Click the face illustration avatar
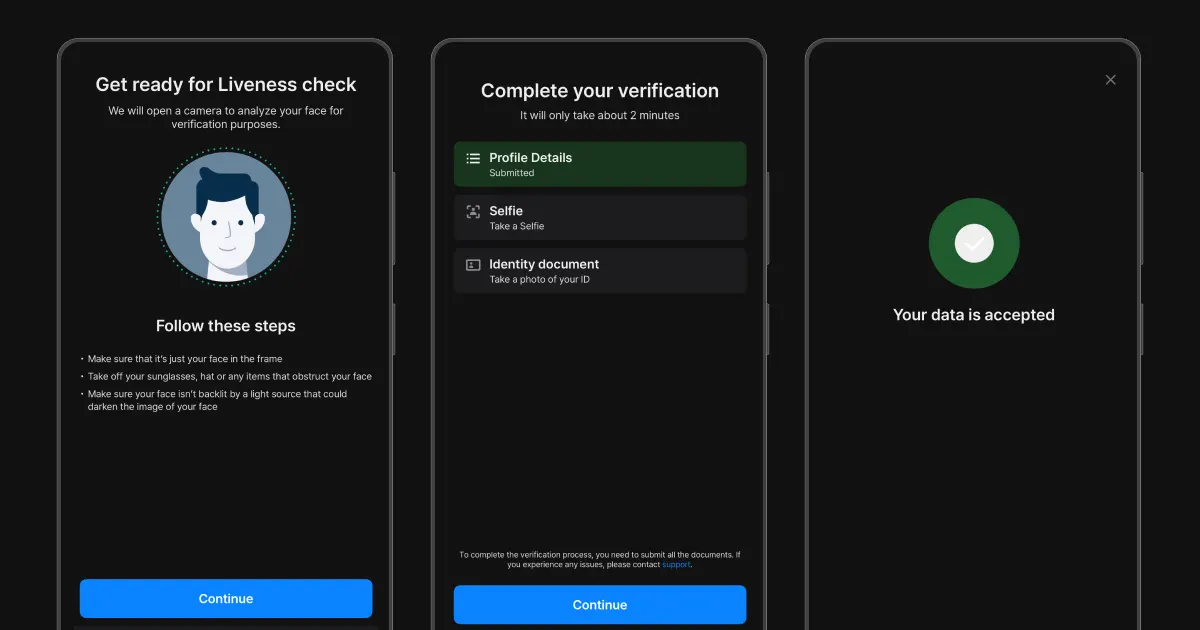This screenshot has width=1200, height=630. point(226,216)
